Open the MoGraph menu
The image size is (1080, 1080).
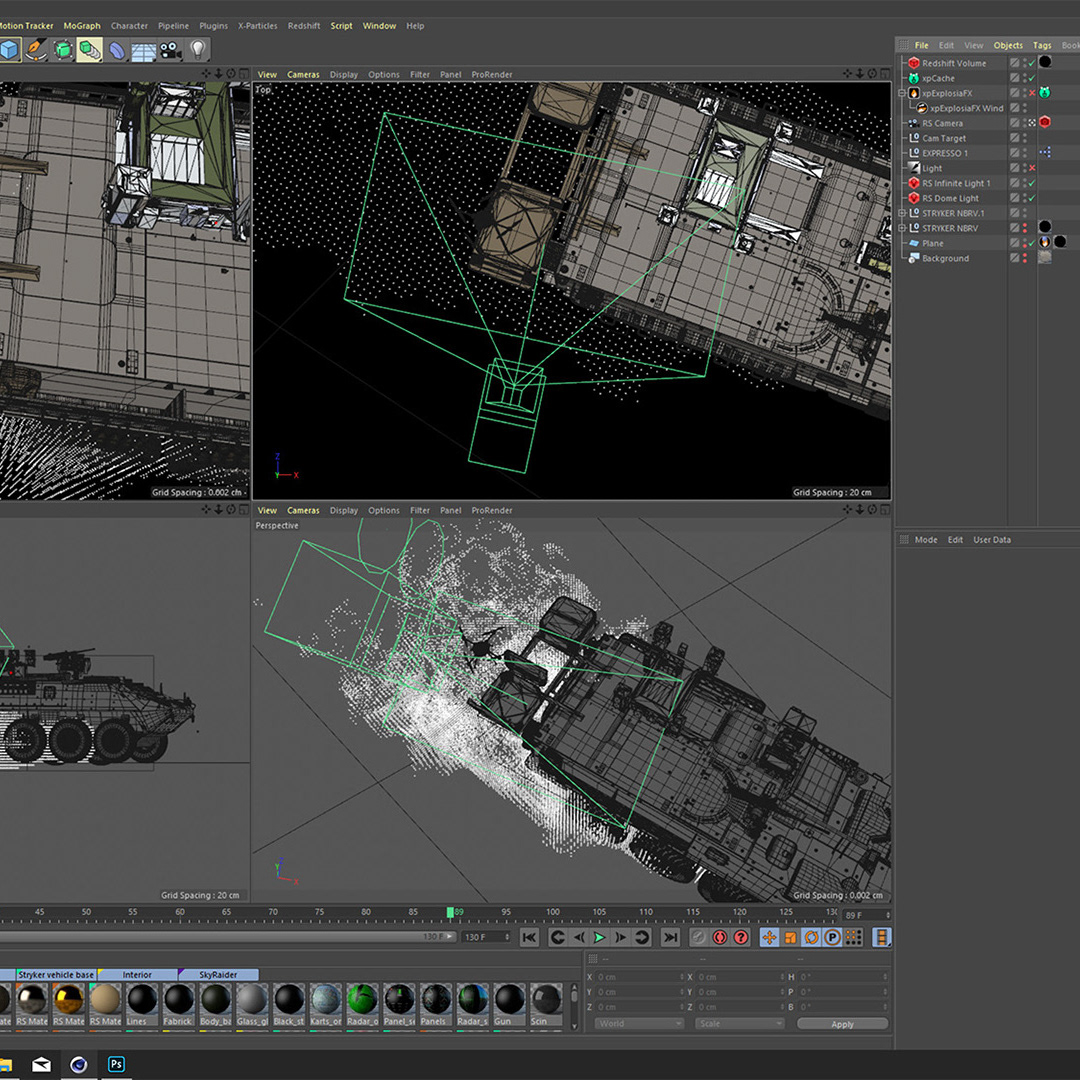point(82,25)
